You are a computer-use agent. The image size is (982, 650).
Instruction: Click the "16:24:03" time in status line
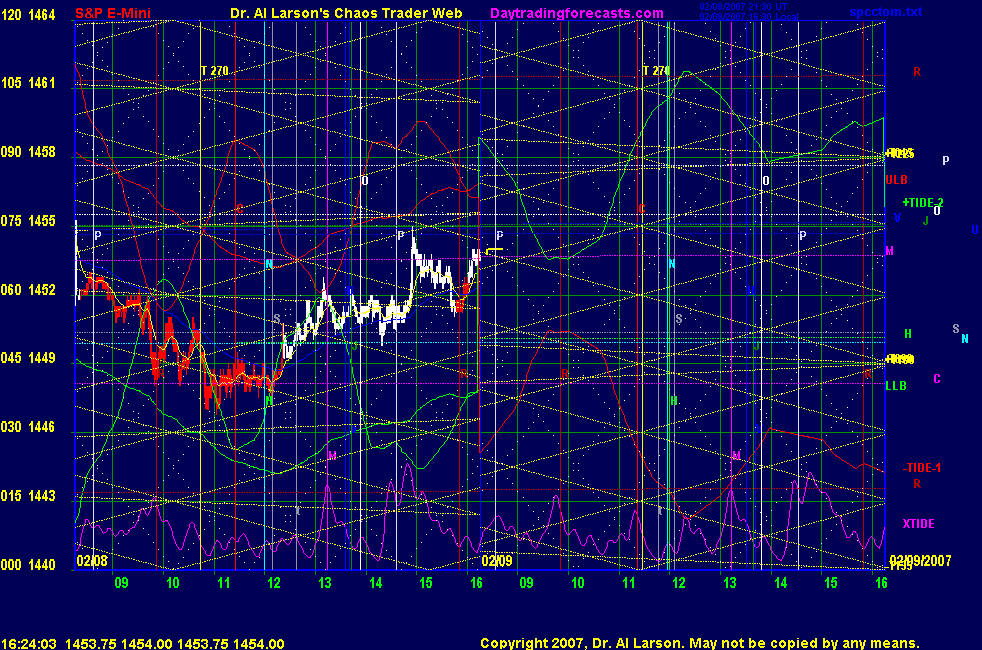tap(29, 643)
